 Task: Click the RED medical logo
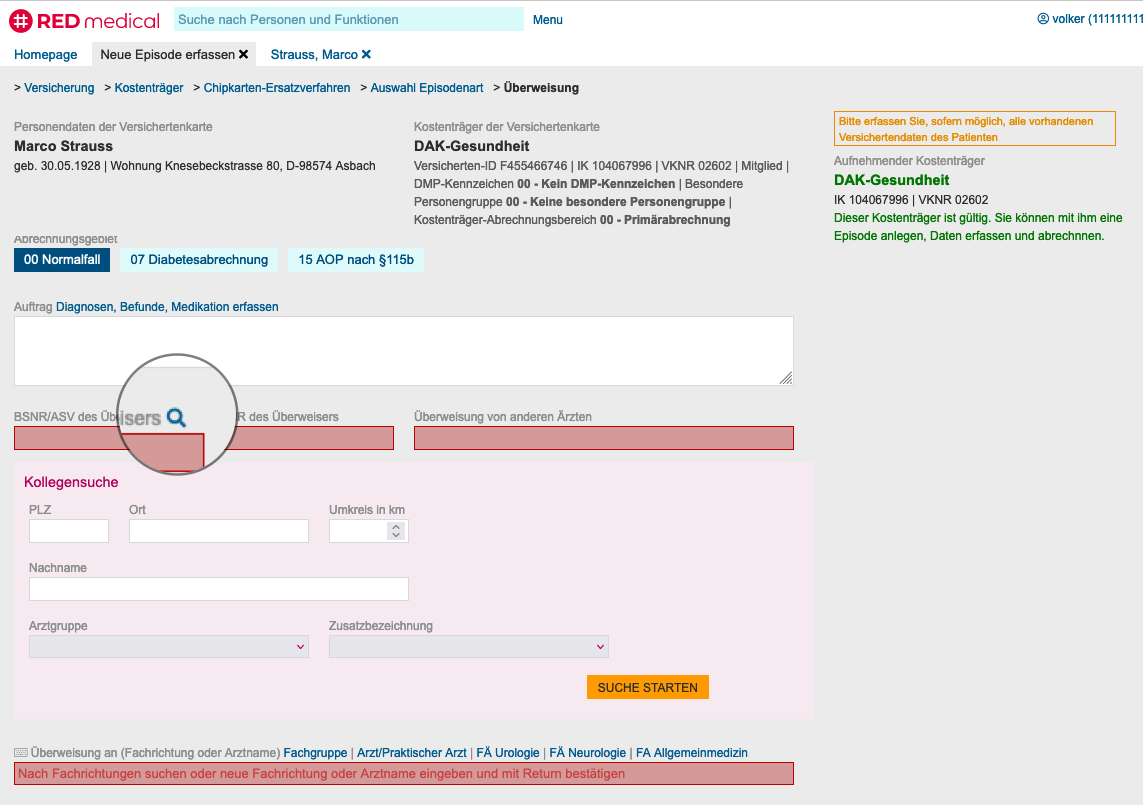85,20
